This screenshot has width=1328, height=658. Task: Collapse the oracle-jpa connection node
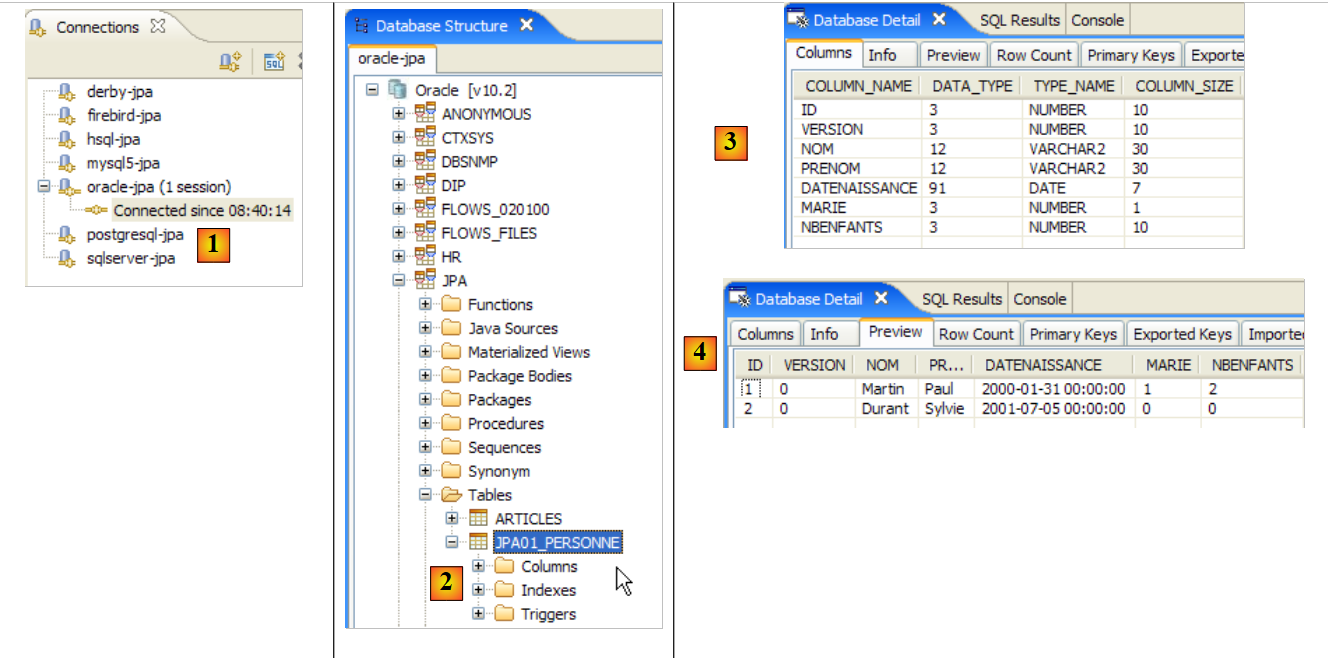click(x=43, y=187)
